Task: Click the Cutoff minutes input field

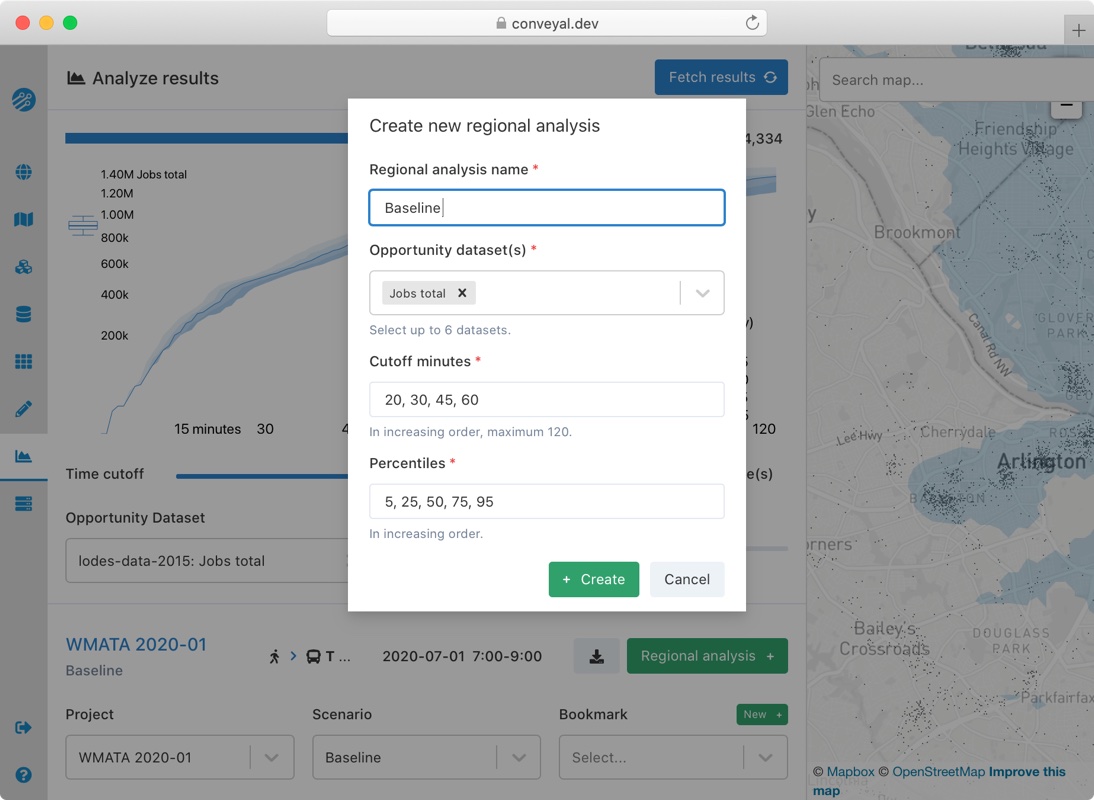Action: tap(546, 399)
